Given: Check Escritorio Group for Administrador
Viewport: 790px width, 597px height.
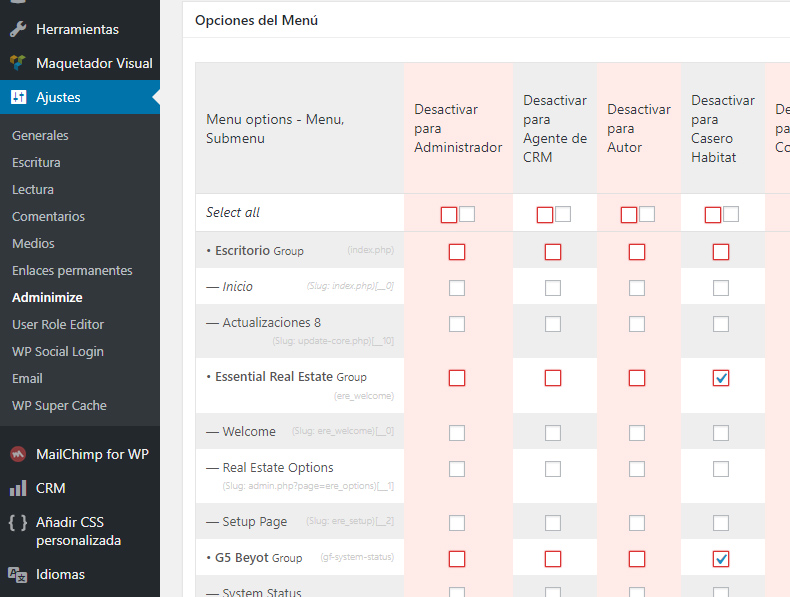Looking at the screenshot, I should (x=456, y=252).
